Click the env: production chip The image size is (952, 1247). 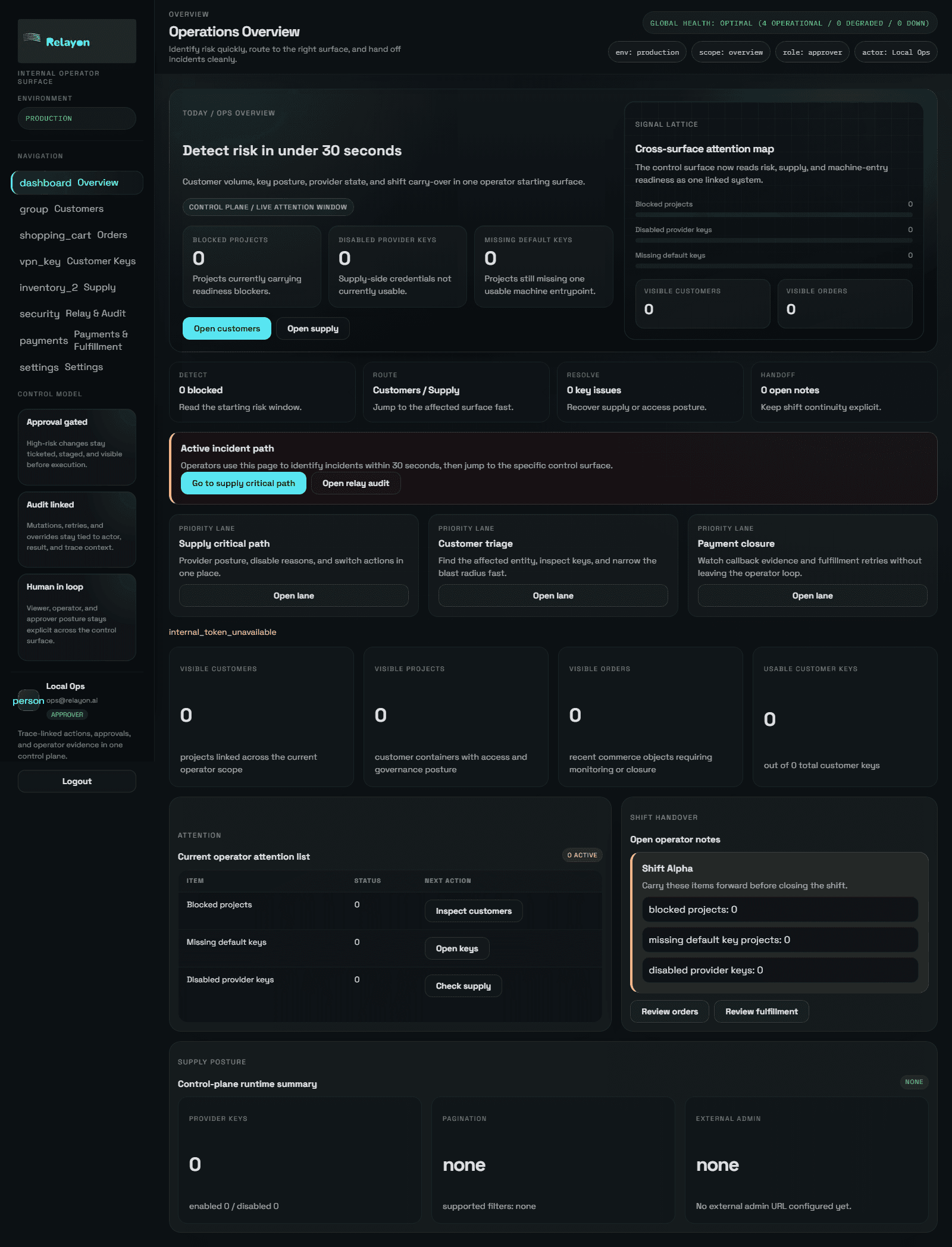click(647, 52)
